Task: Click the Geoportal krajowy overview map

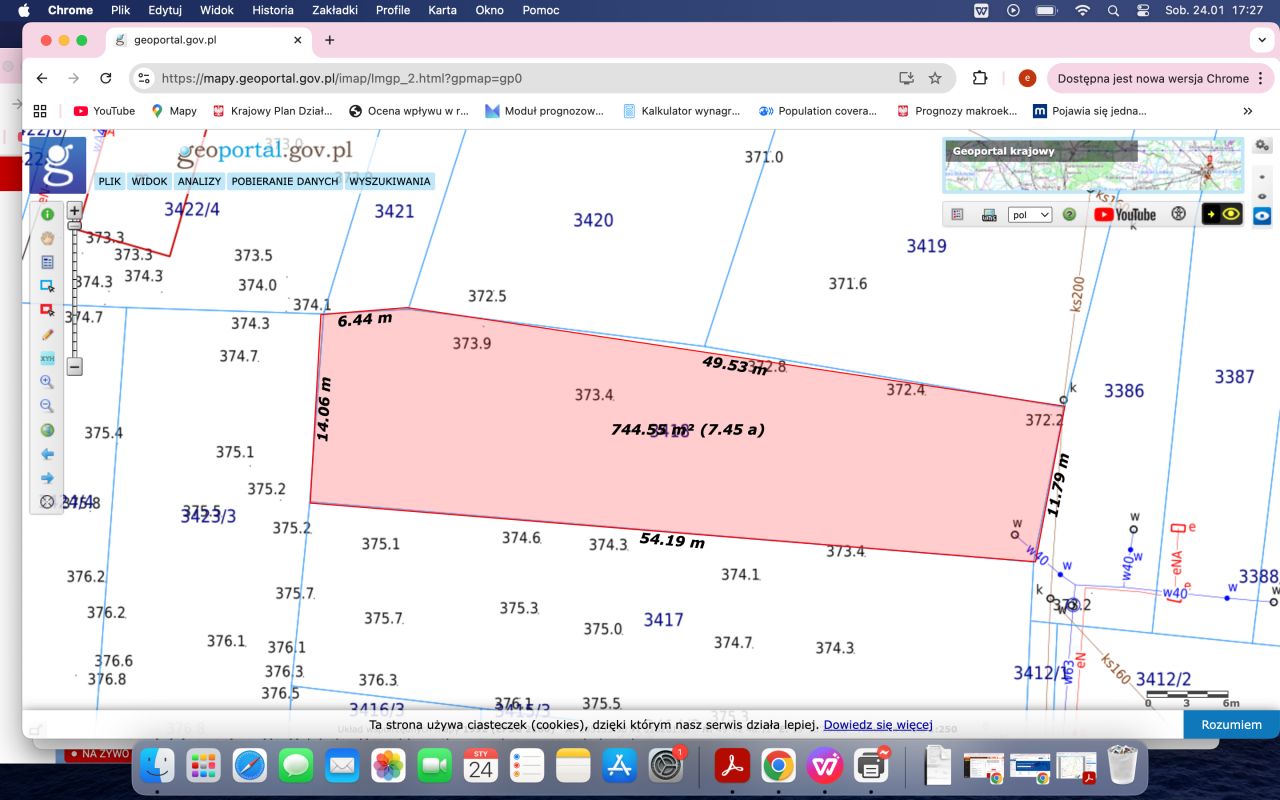Action: coord(1093,165)
